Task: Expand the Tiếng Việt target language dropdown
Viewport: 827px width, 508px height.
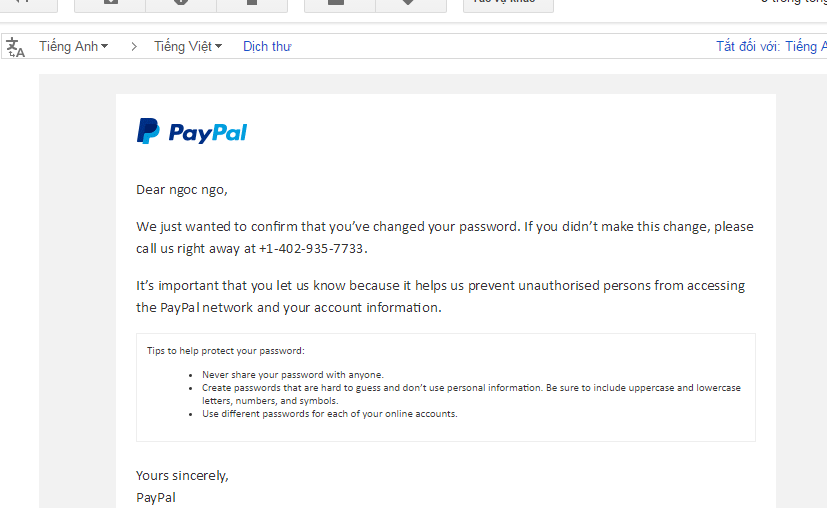Action: click(x=188, y=47)
